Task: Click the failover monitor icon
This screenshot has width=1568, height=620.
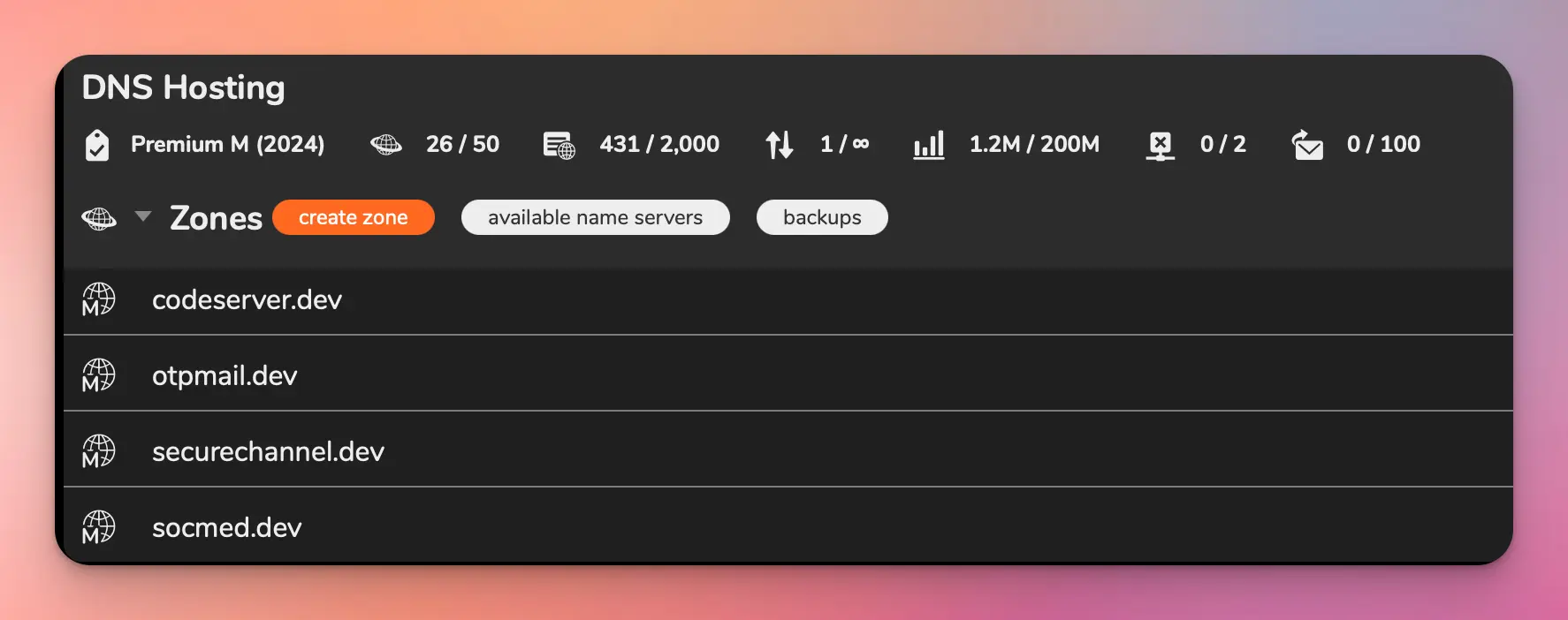Action: point(1160,146)
